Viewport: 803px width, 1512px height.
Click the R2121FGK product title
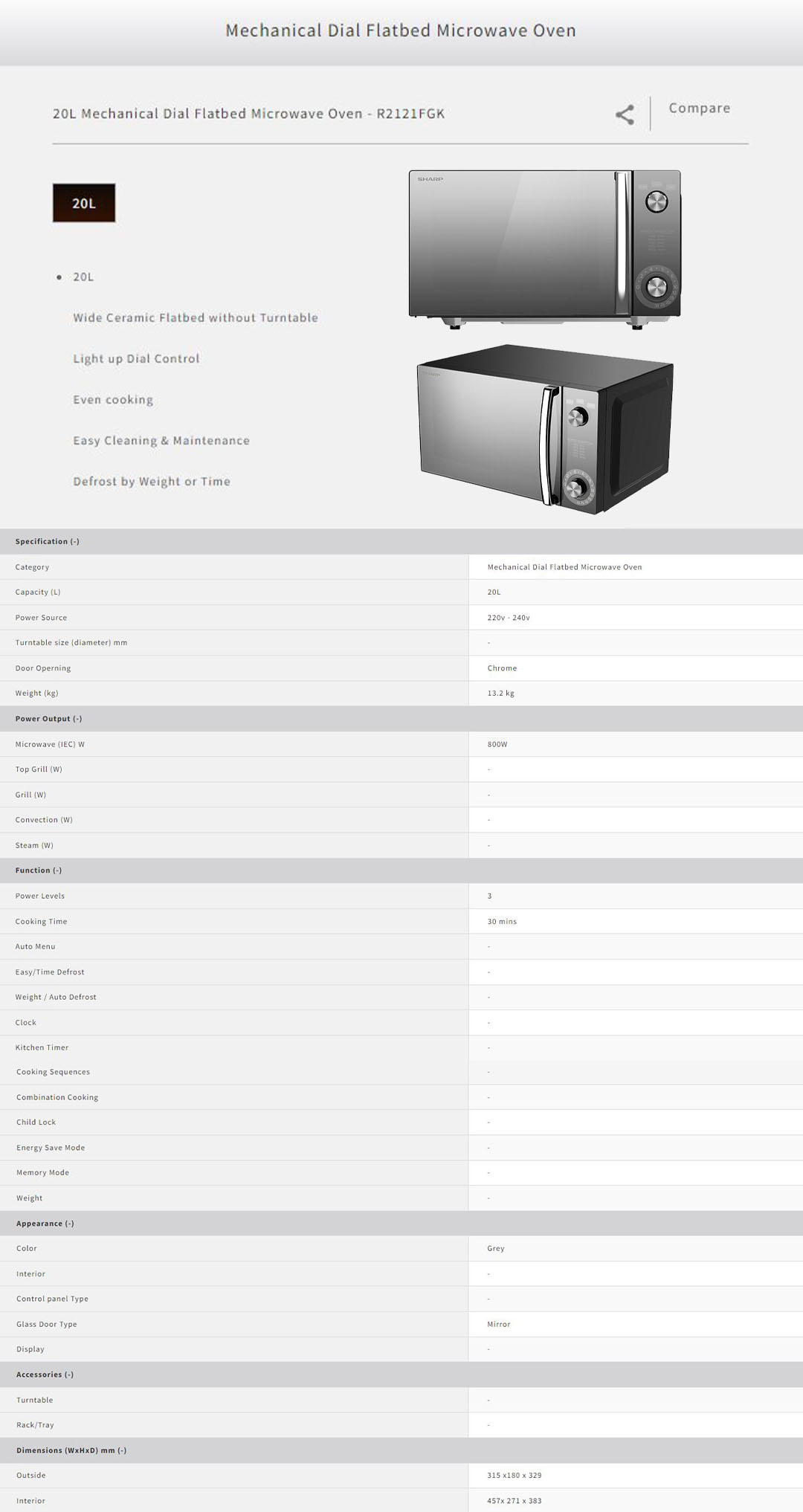pyautogui.click(x=248, y=114)
